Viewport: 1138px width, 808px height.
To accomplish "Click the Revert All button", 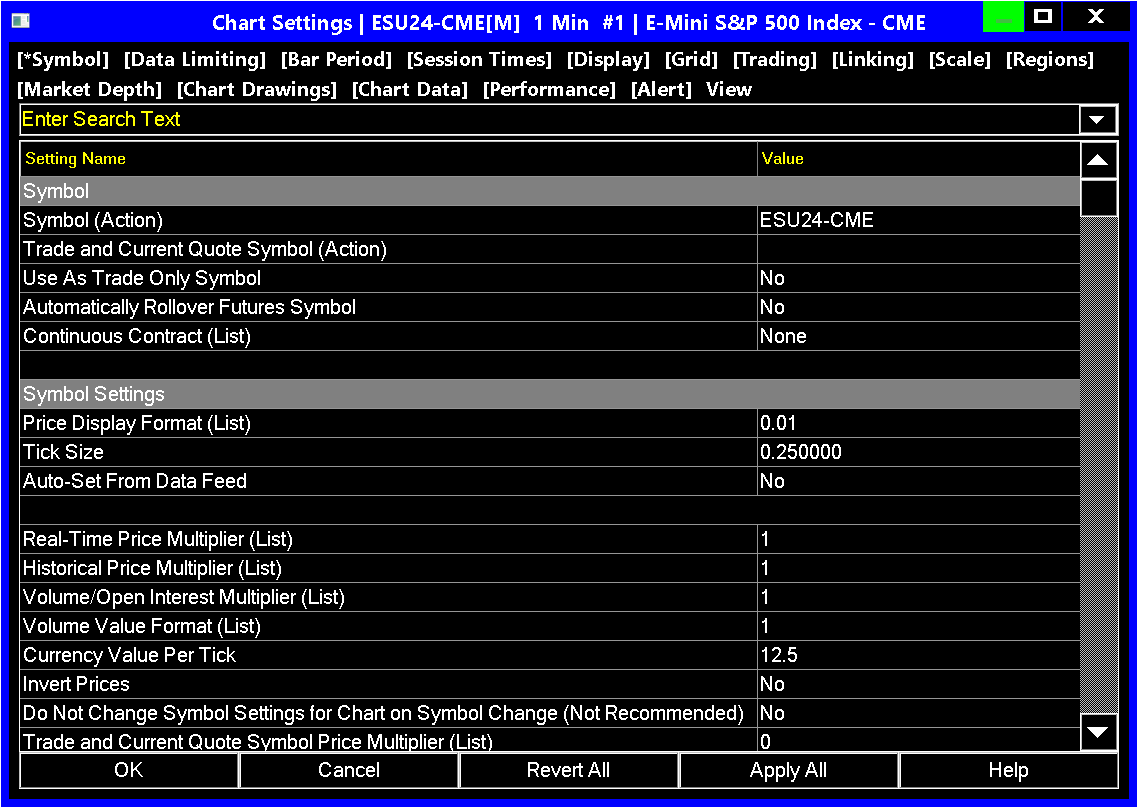I will (568, 770).
